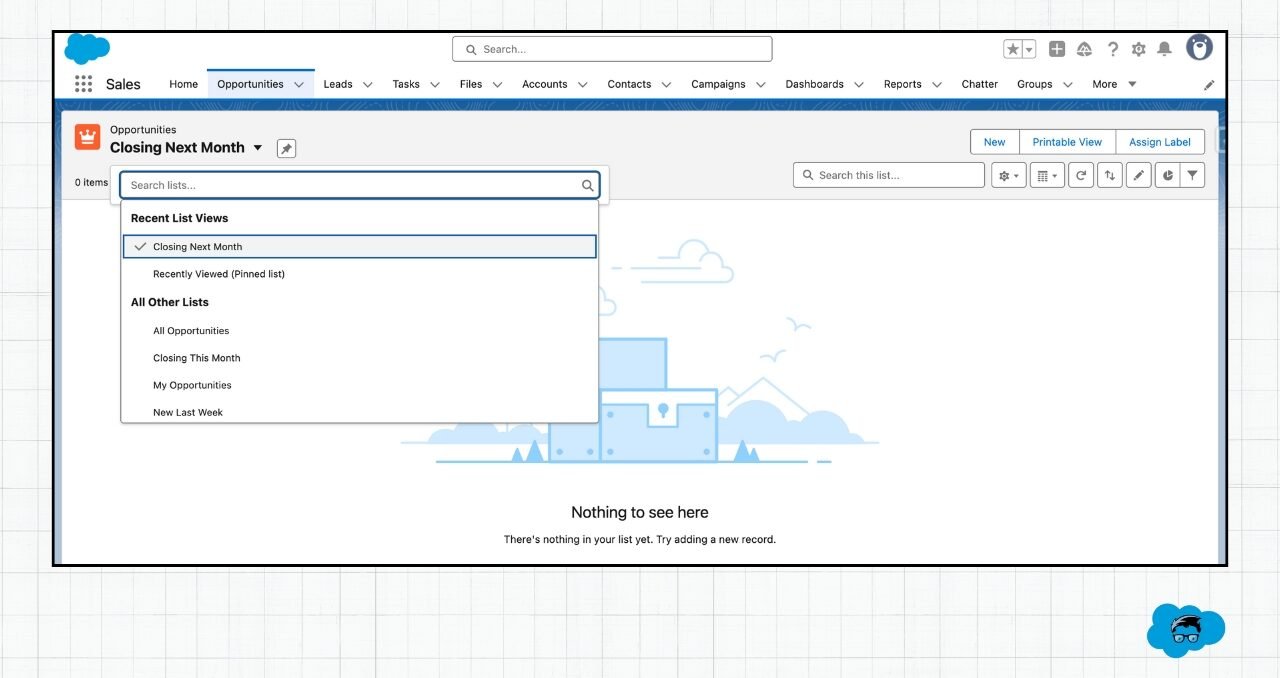
Task: Select New Last Week list view
Action: pos(360,411)
